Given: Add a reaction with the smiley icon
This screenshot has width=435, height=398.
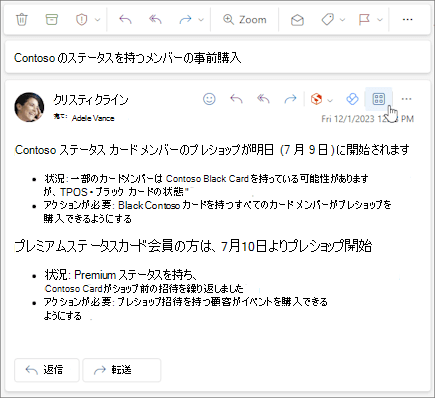Looking at the screenshot, I should 209,99.
